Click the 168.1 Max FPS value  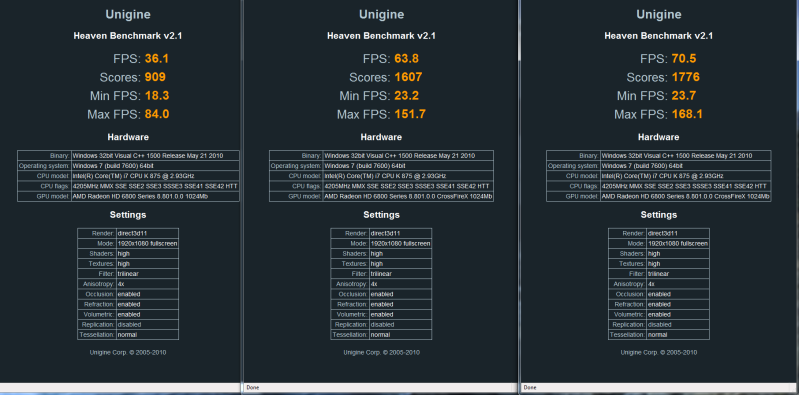tap(687, 115)
